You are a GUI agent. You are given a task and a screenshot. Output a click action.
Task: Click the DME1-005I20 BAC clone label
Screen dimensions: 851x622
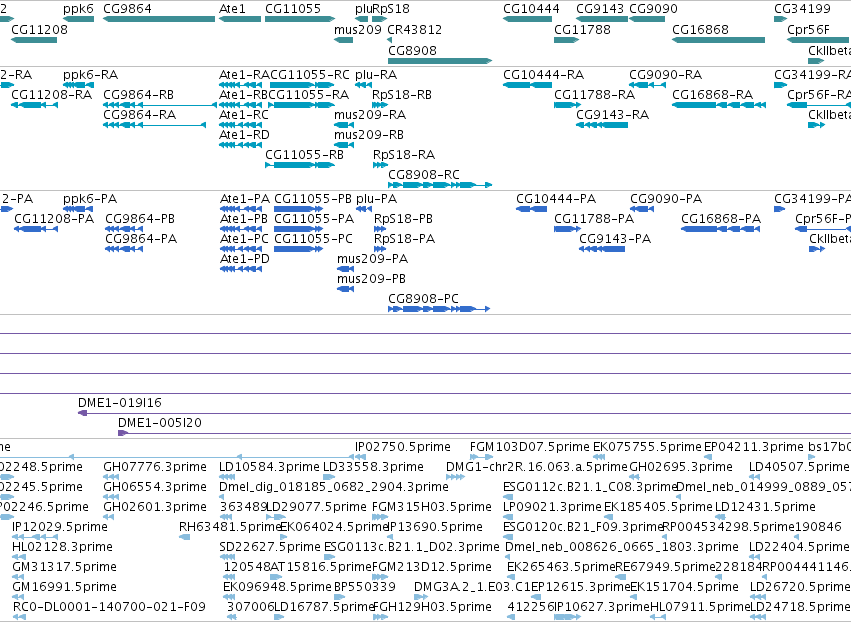(160, 423)
